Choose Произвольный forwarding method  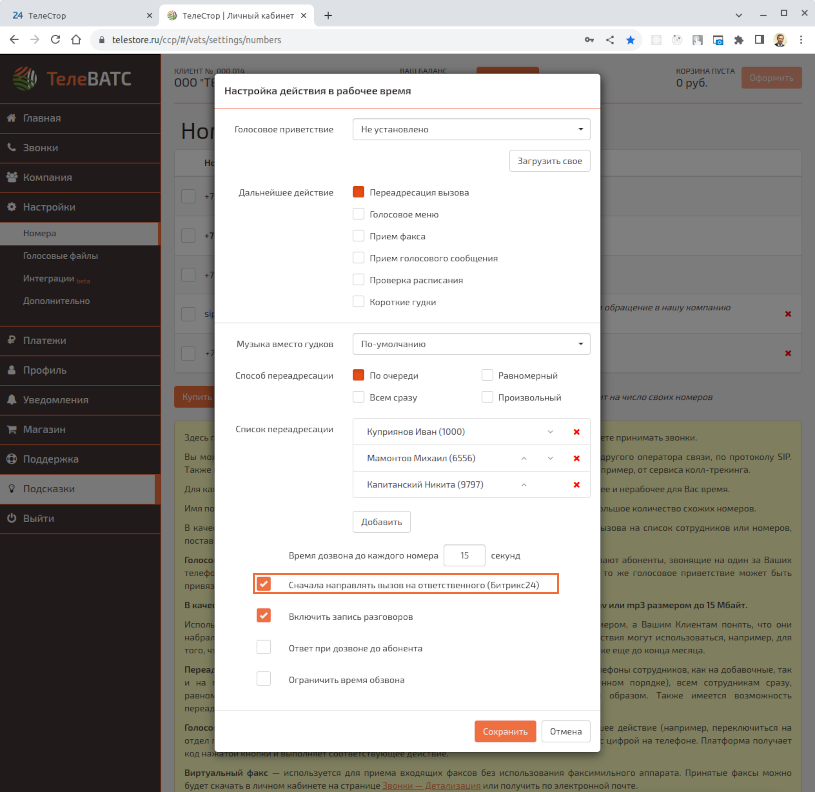coord(487,397)
